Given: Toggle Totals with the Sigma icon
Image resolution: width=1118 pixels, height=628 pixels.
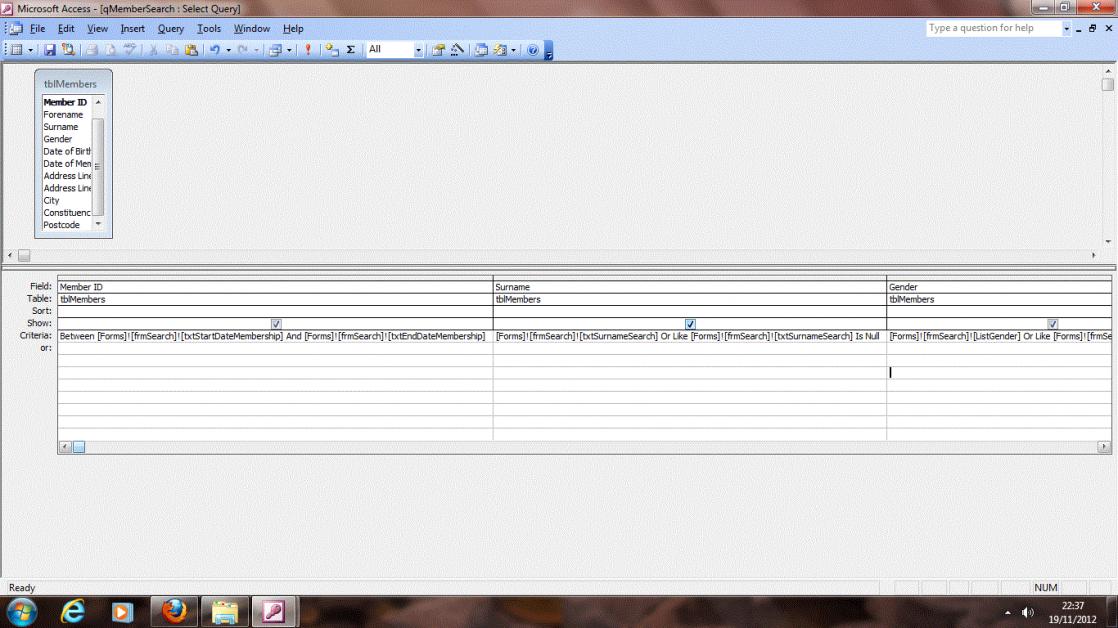Looking at the screenshot, I should 351,50.
